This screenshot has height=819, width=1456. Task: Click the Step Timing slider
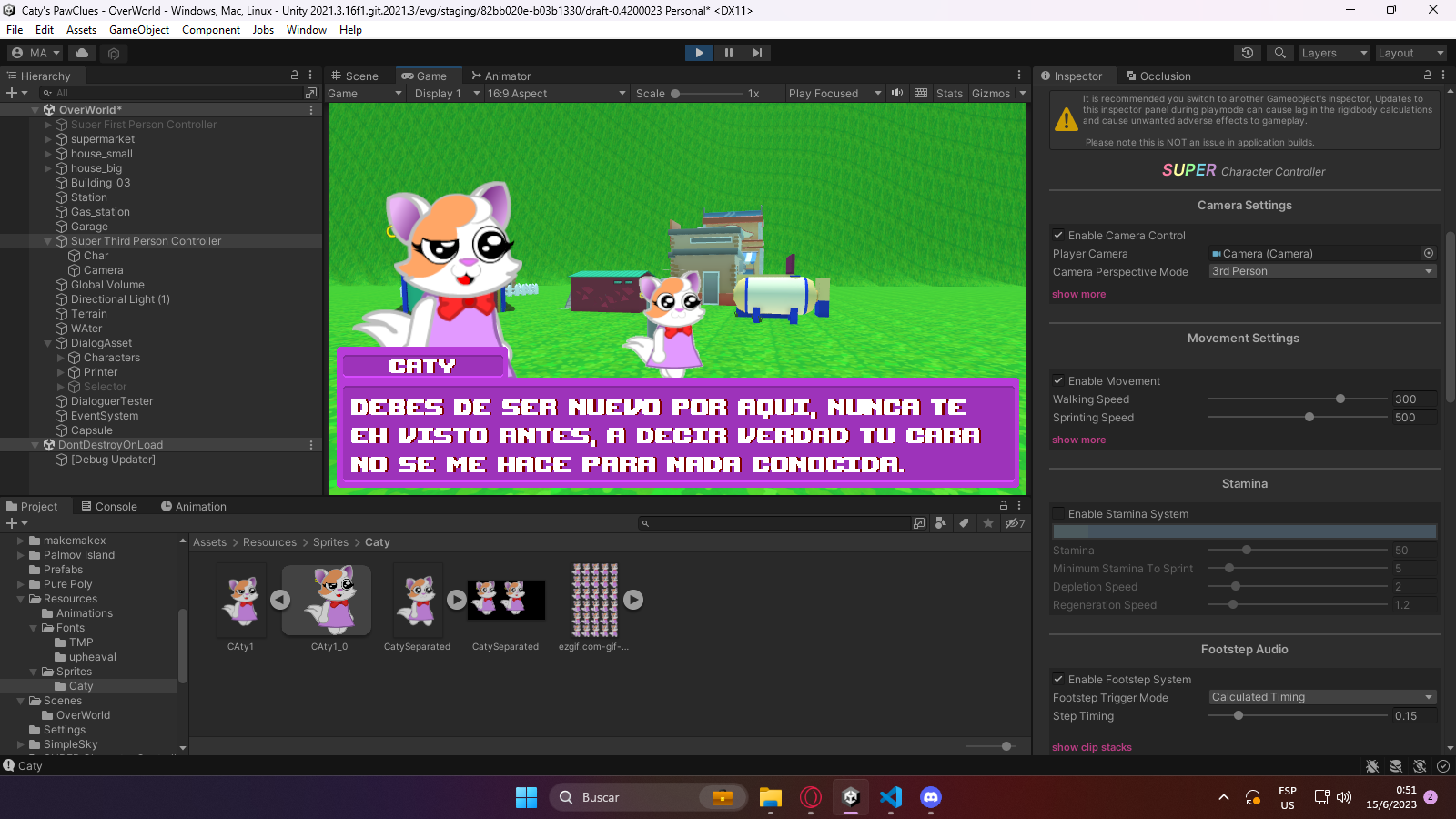click(1296, 715)
